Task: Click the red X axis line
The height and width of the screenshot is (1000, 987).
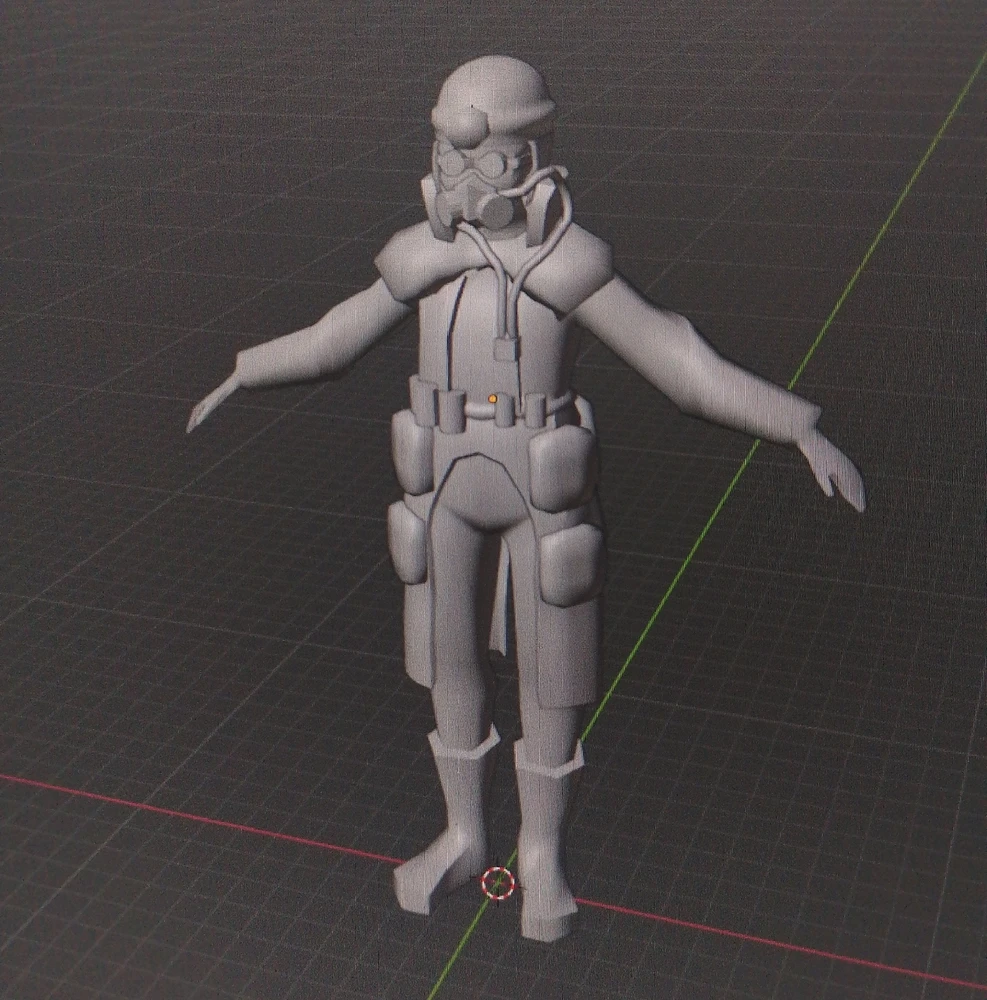Action: click(x=200, y=815)
